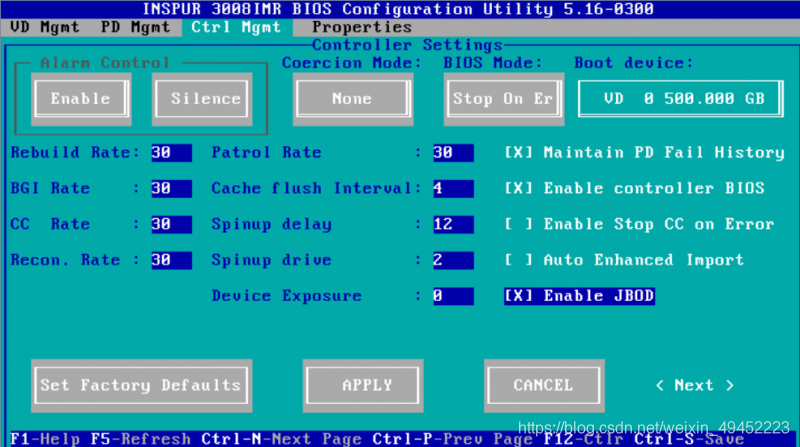Image resolution: width=800 pixels, height=447 pixels.
Task: Click Ctrl-N-Next Page hint
Action: (x=281, y=439)
